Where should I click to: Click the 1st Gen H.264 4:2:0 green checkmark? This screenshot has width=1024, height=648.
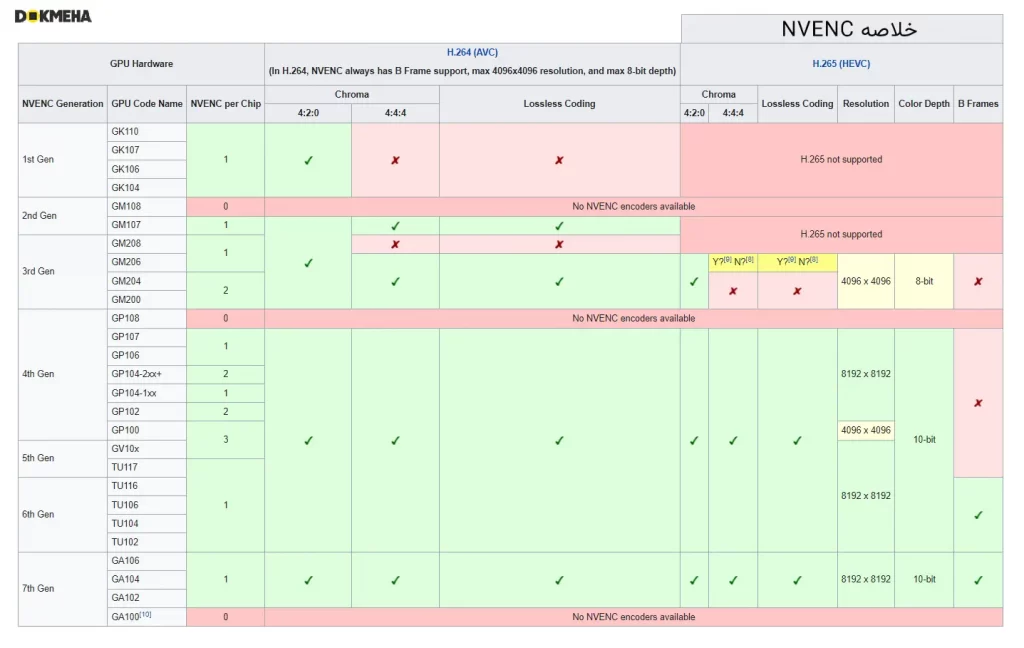pos(308,160)
